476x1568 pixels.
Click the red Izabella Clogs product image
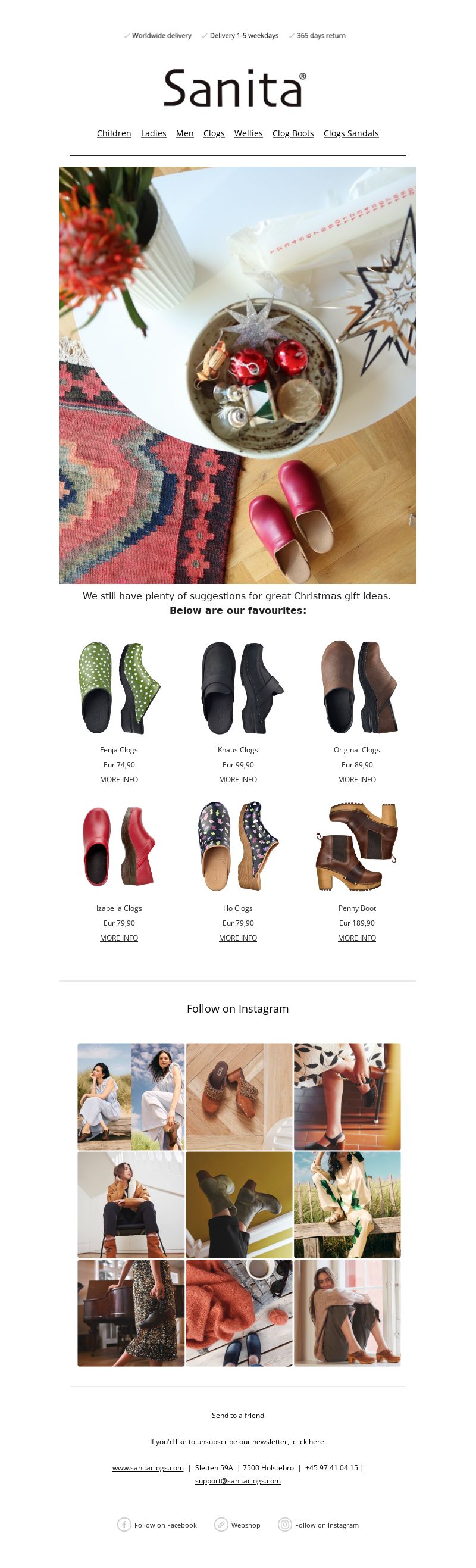pos(120,846)
